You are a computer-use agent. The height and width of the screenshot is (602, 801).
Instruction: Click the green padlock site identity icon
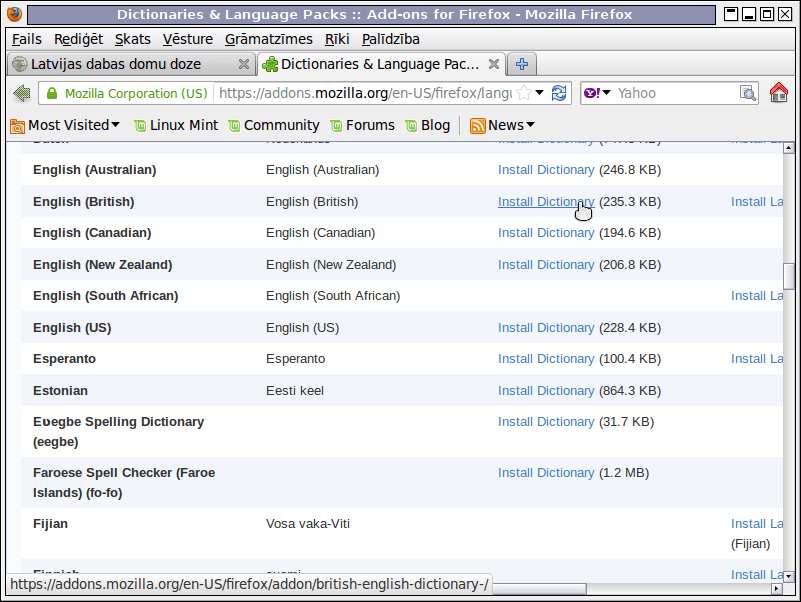52,94
